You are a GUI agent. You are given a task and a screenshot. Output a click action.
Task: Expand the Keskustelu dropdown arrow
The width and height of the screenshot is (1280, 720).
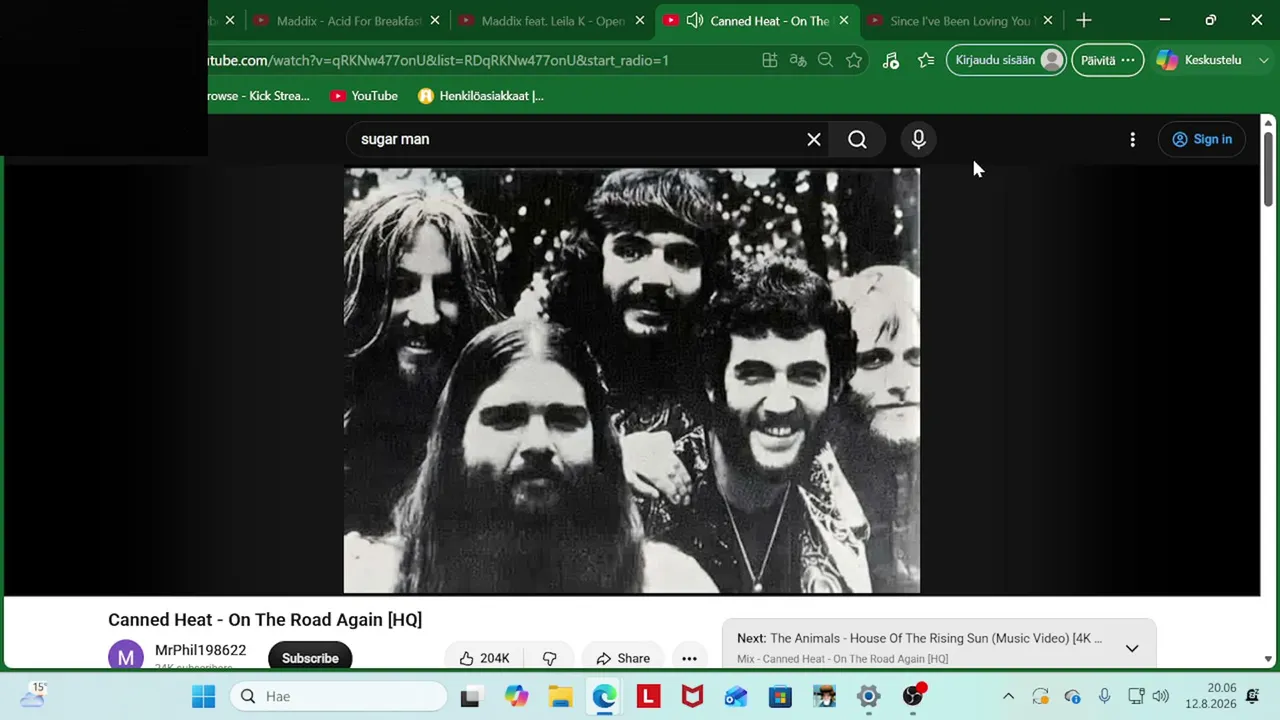(x=1263, y=61)
